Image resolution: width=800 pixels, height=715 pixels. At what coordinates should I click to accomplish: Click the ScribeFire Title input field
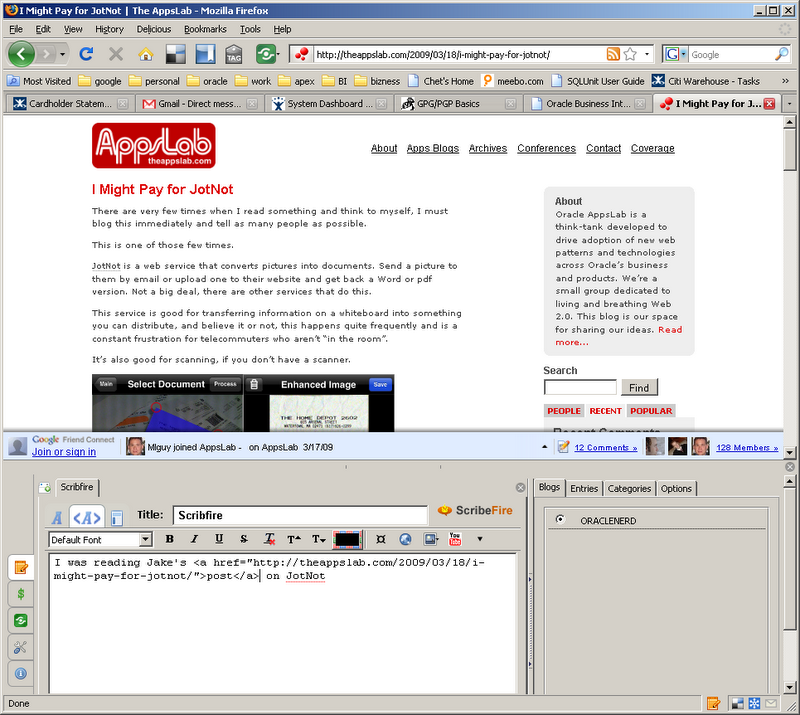tap(300, 515)
